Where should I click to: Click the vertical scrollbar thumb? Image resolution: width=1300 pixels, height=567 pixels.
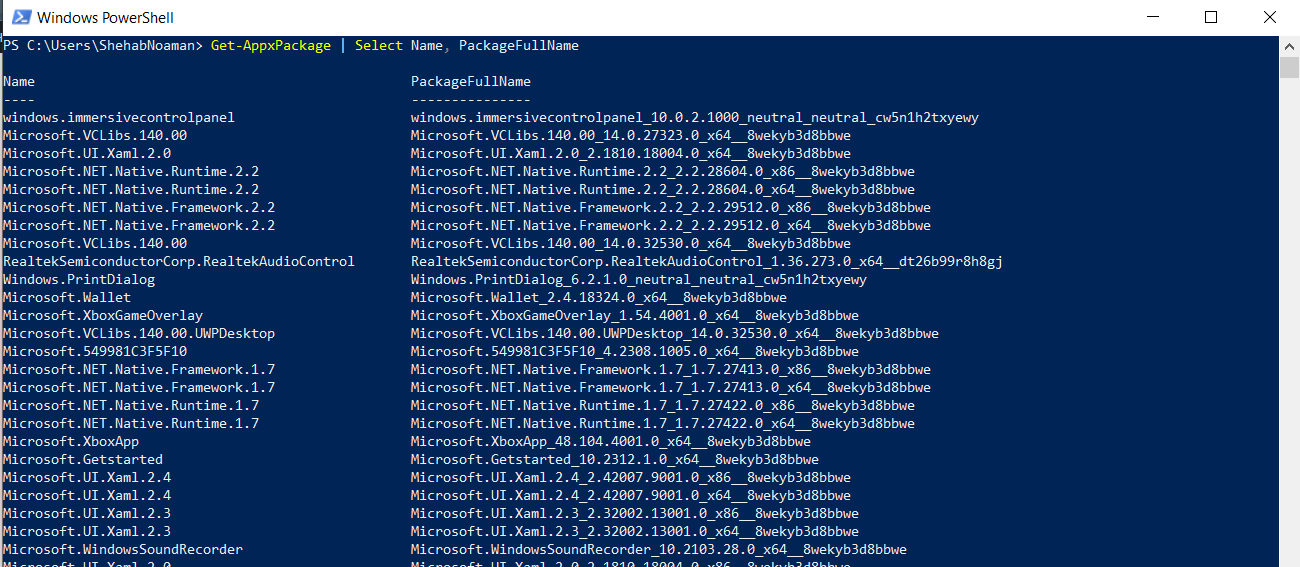(x=1290, y=67)
